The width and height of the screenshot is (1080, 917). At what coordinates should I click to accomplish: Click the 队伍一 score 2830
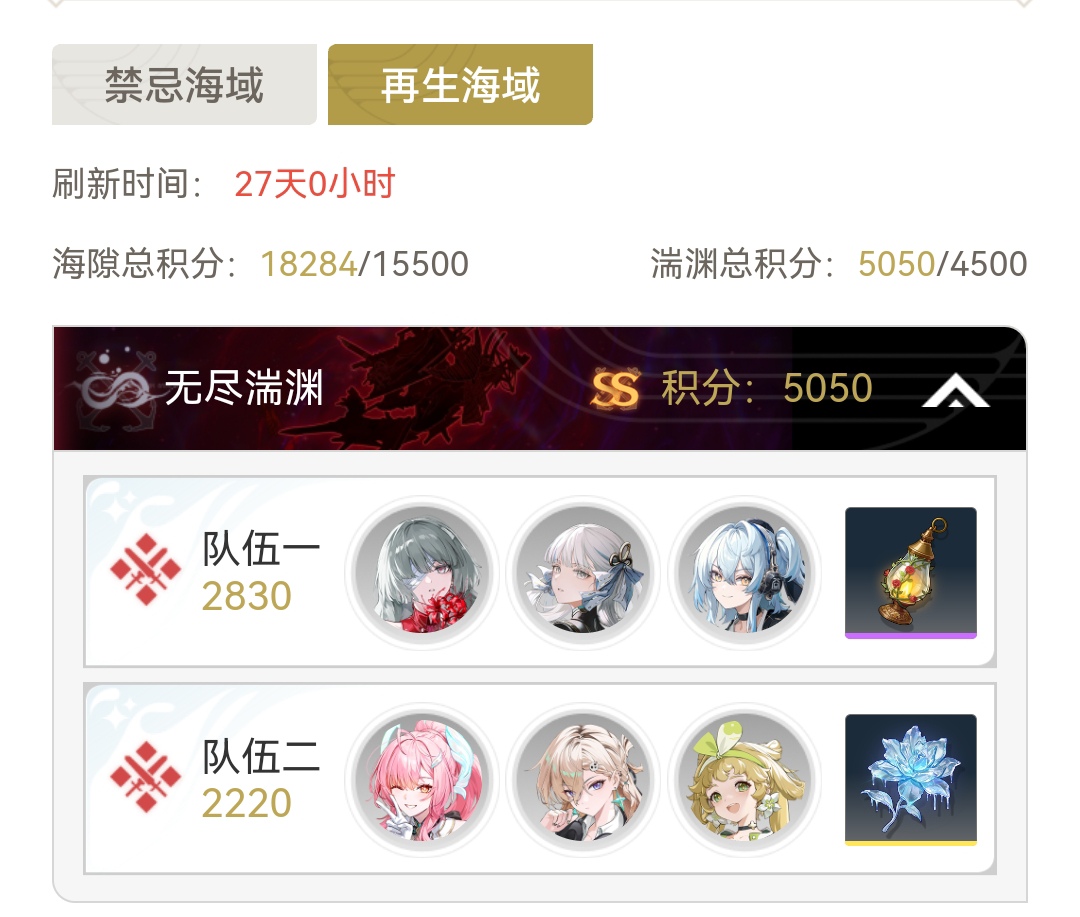[247, 596]
